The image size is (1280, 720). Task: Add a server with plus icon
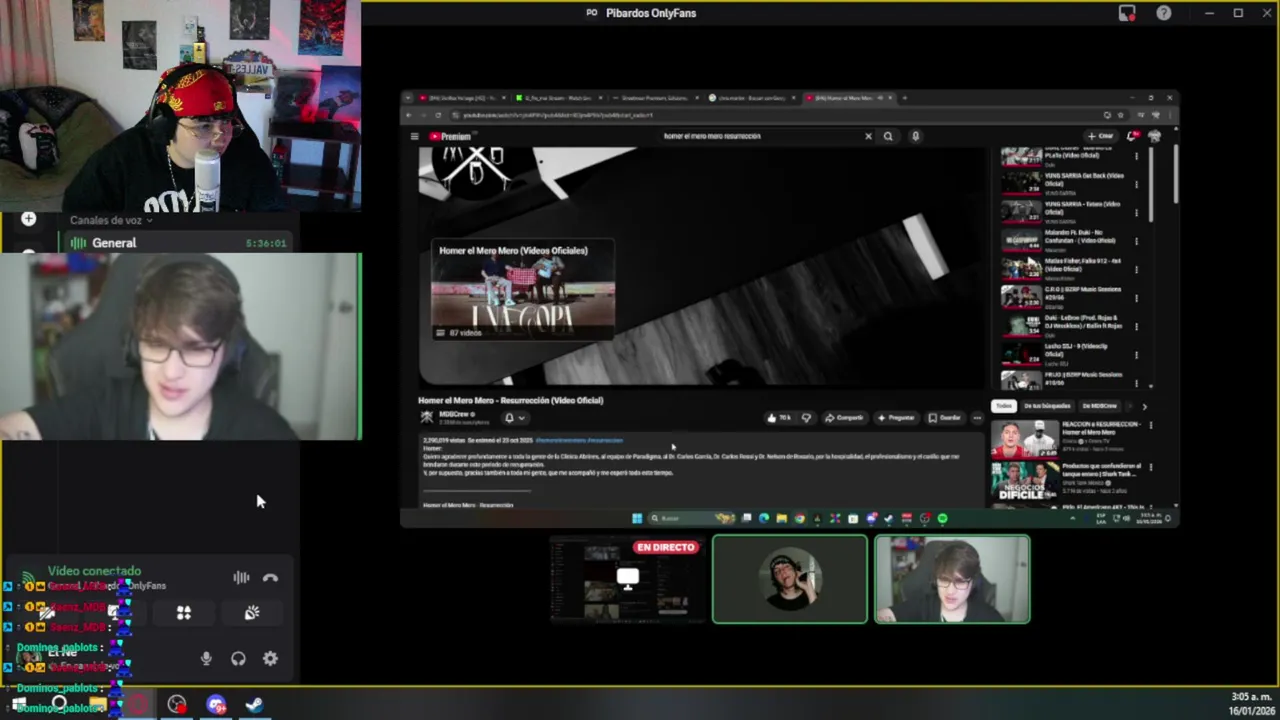[x=28, y=219]
